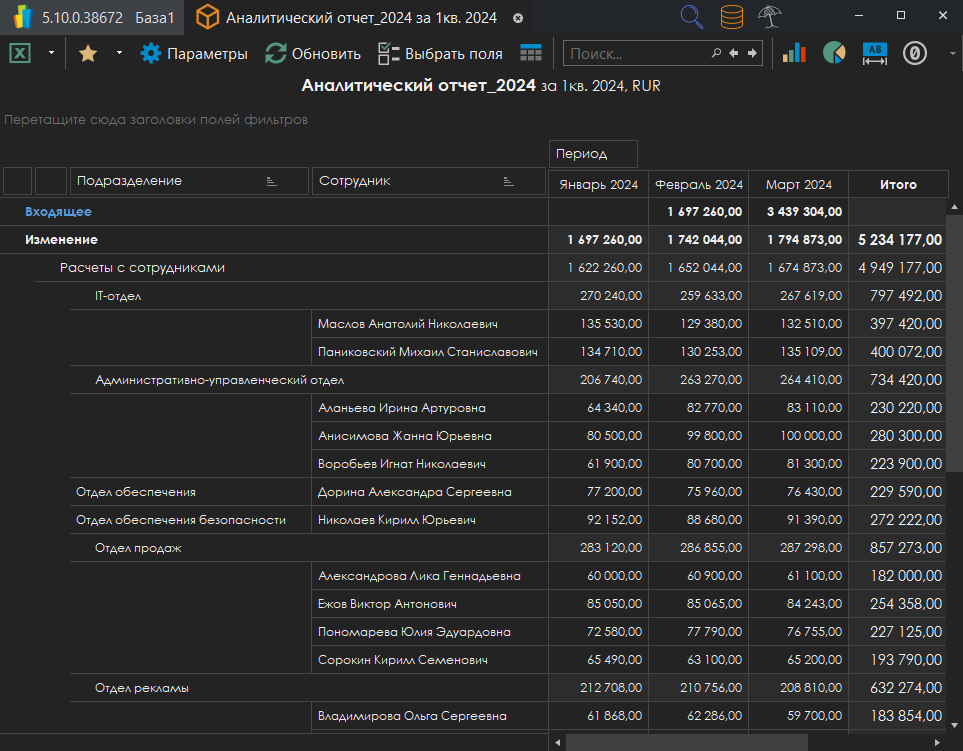Click the Обновить button
The width and height of the screenshot is (963, 751).
tap(313, 54)
